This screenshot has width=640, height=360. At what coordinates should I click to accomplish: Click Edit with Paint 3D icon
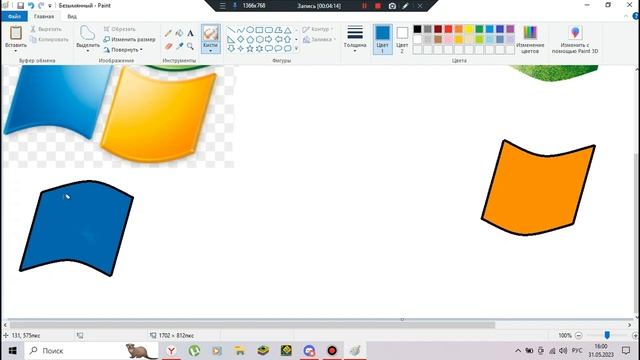(575, 33)
